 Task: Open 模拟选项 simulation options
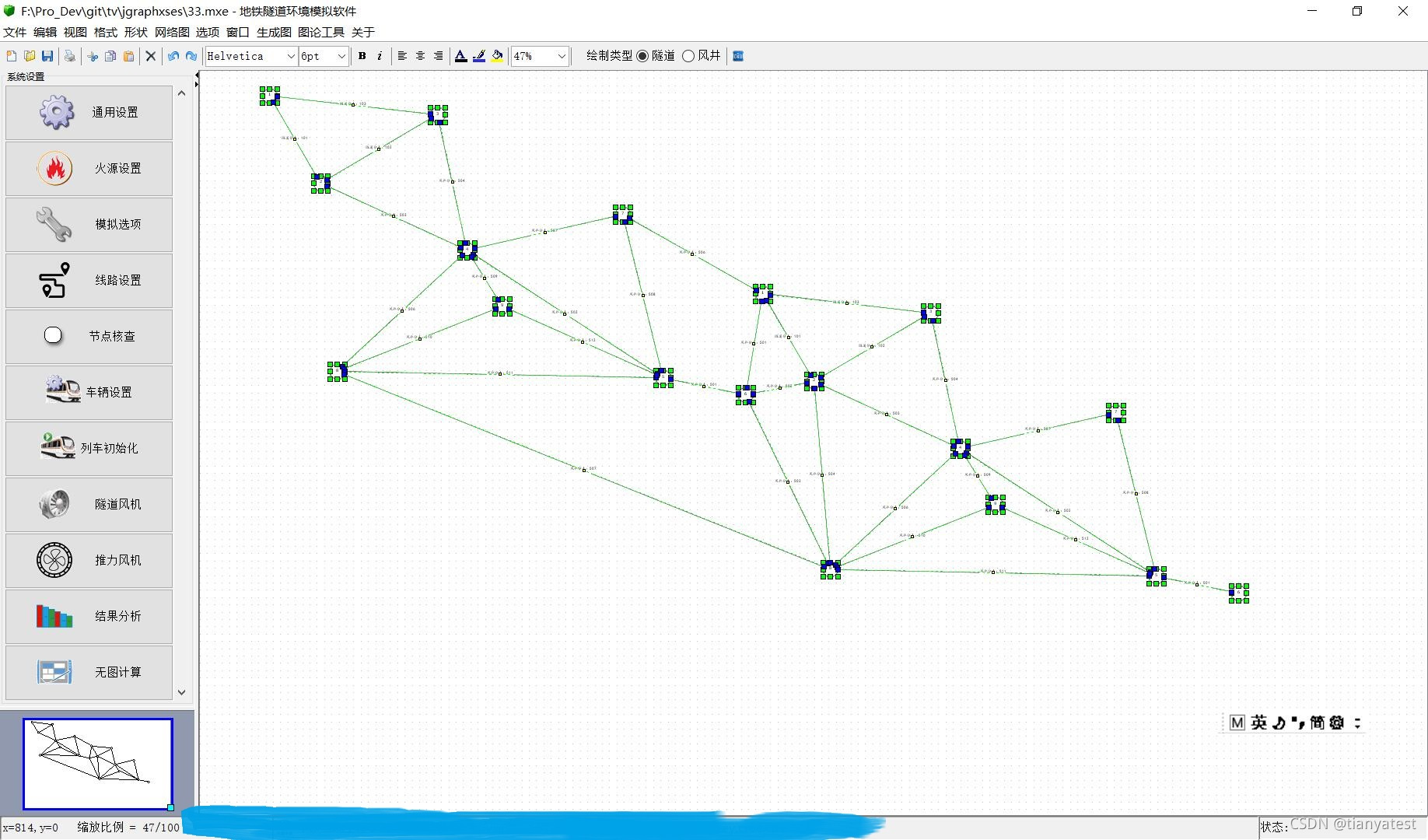pos(89,225)
